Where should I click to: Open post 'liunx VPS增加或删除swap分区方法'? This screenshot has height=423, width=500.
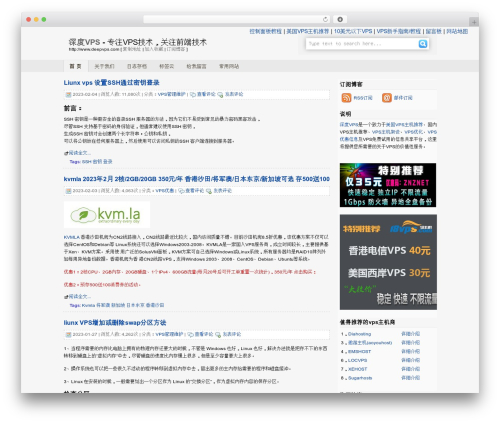(x=115, y=323)
